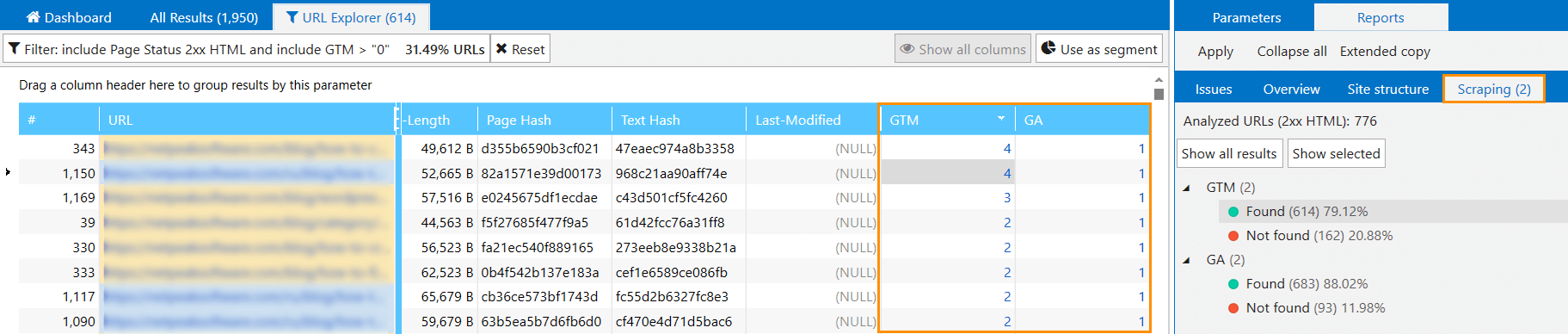Click the eye icon for Show all columns
The height and width of the screenshot is (334, 1568).
click(x=907, y=49)
